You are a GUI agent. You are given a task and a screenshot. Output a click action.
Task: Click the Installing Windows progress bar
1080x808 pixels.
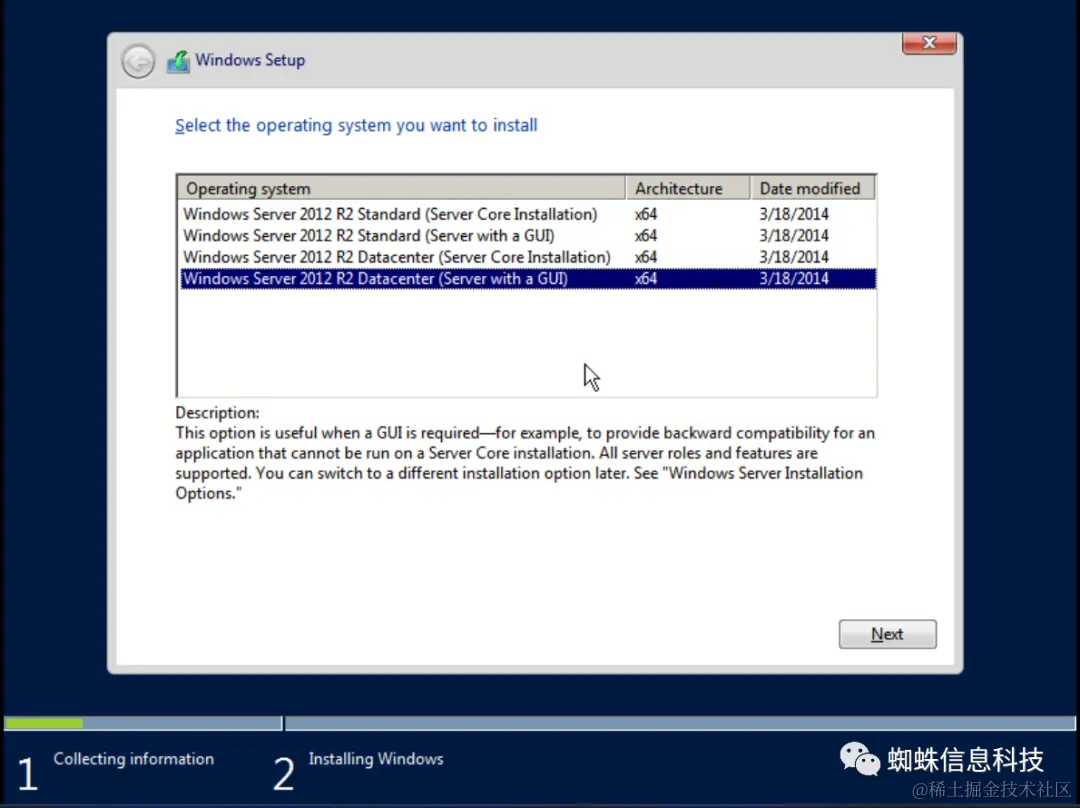pos(680,723)
